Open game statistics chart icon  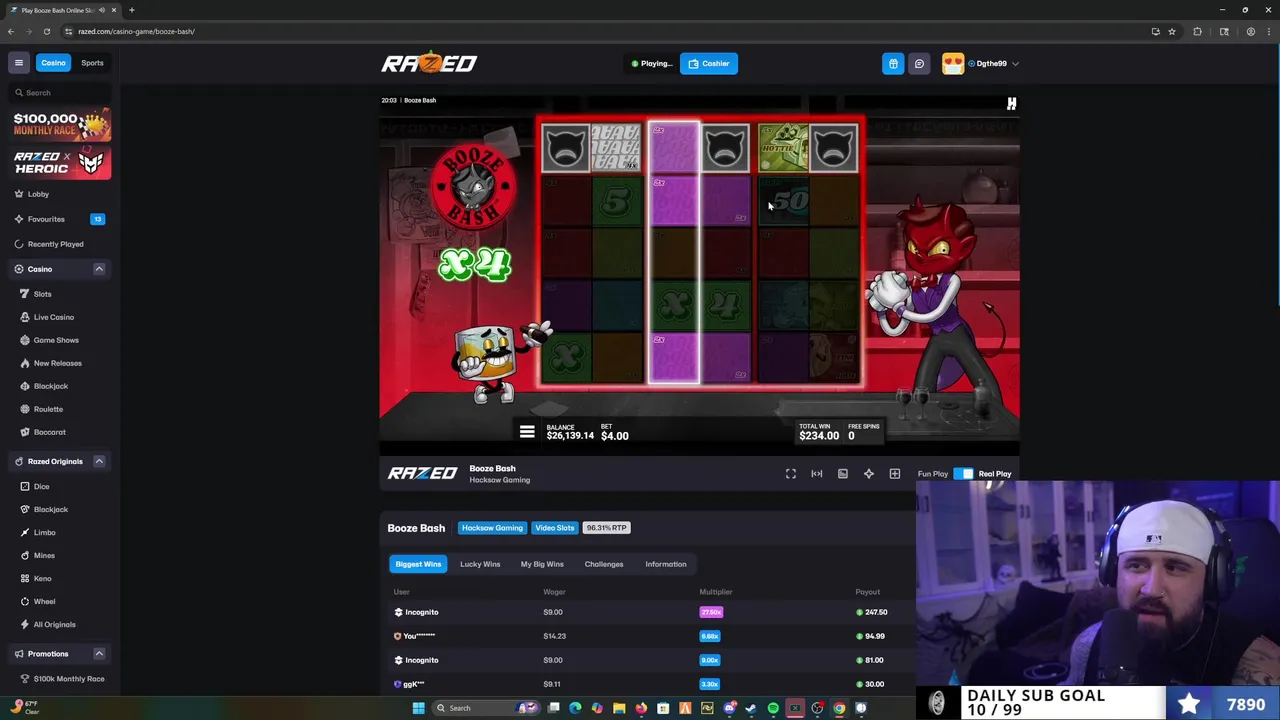click(x=843, y=474)
